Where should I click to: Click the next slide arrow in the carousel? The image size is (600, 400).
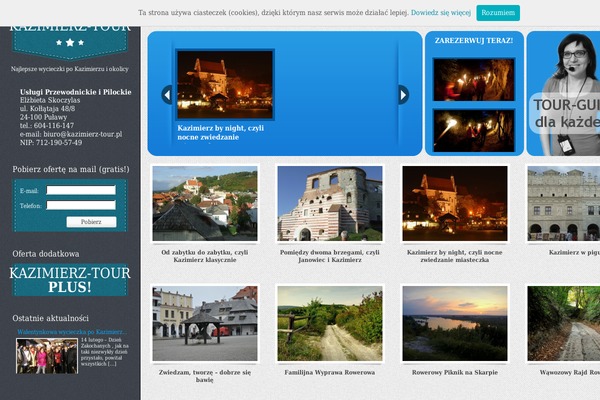click(x=403, y=95)
